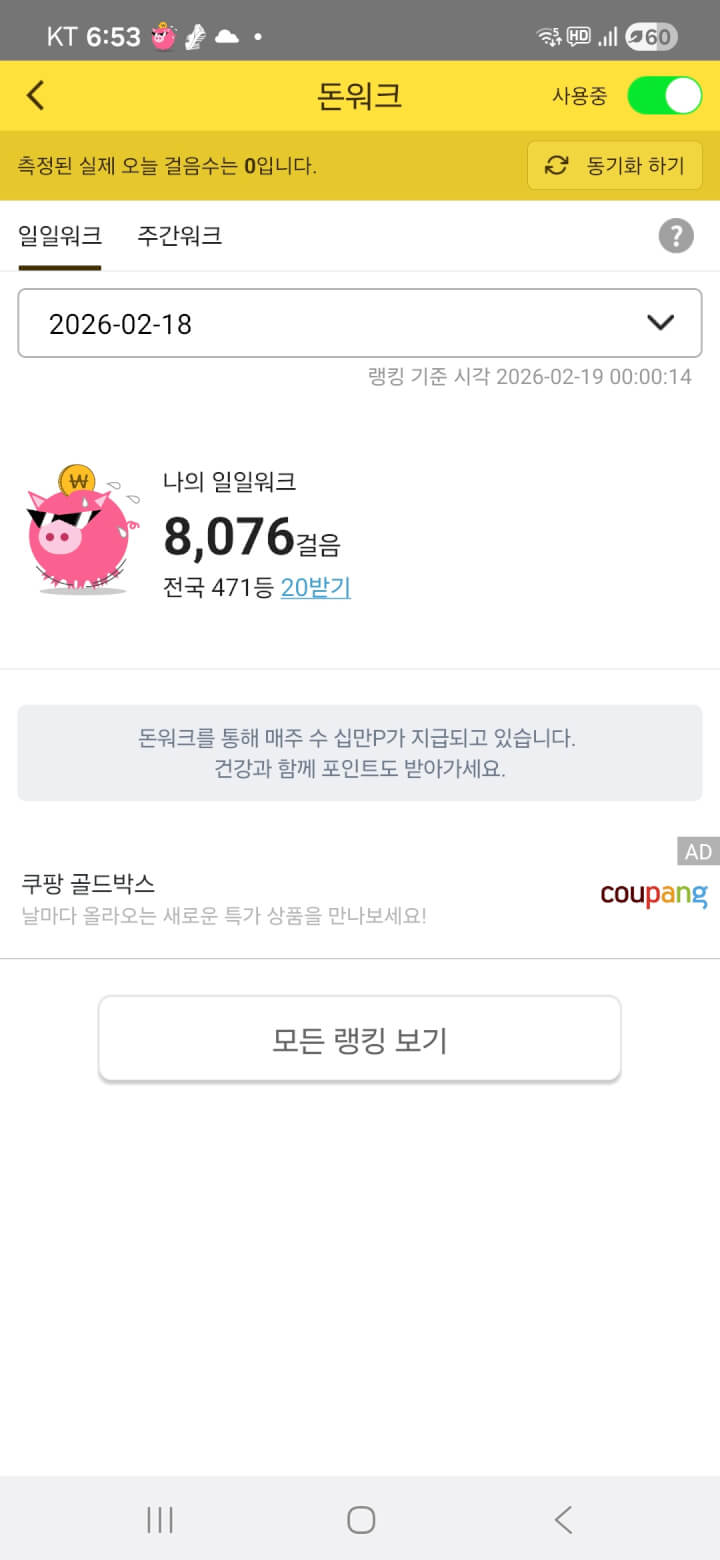Screen dimensions: 720x1560
Task: Toggle the 사용중 switch off
Action: 664,96
